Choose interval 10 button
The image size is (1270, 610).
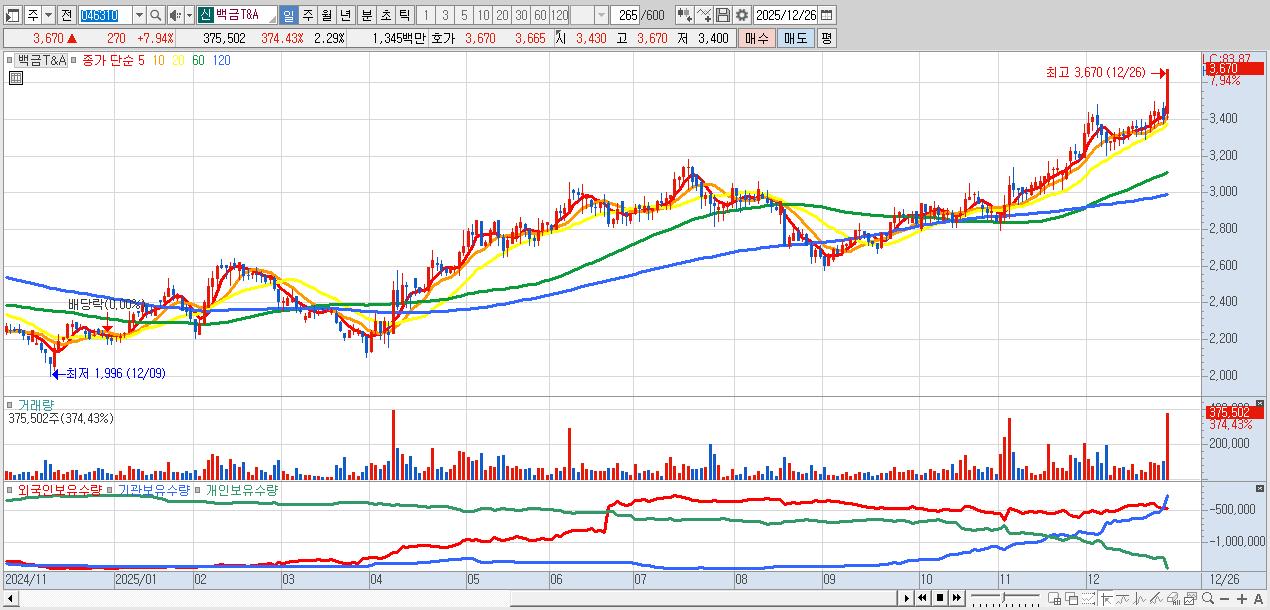[x=483, y=15]
